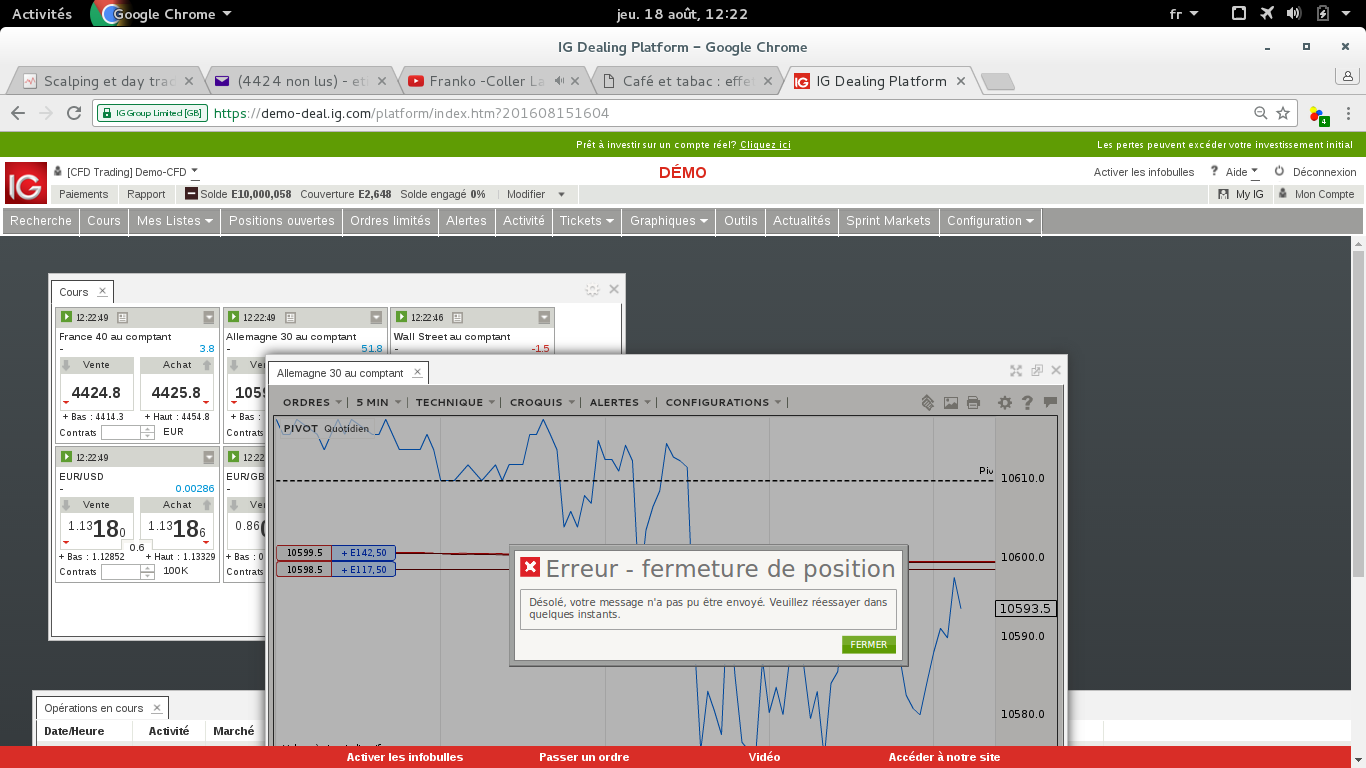
Task: Open chart settings gear icon
Action: coord(1005,402)
